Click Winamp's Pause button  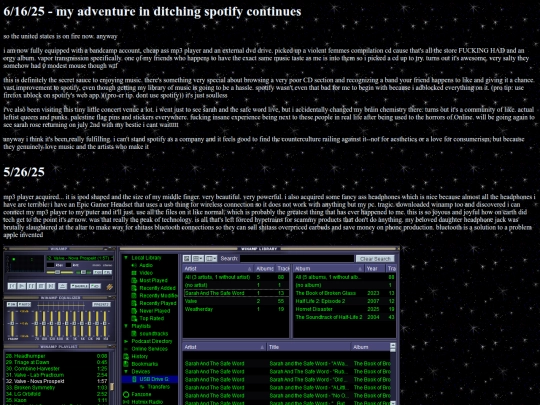click(x=31, y=286)
